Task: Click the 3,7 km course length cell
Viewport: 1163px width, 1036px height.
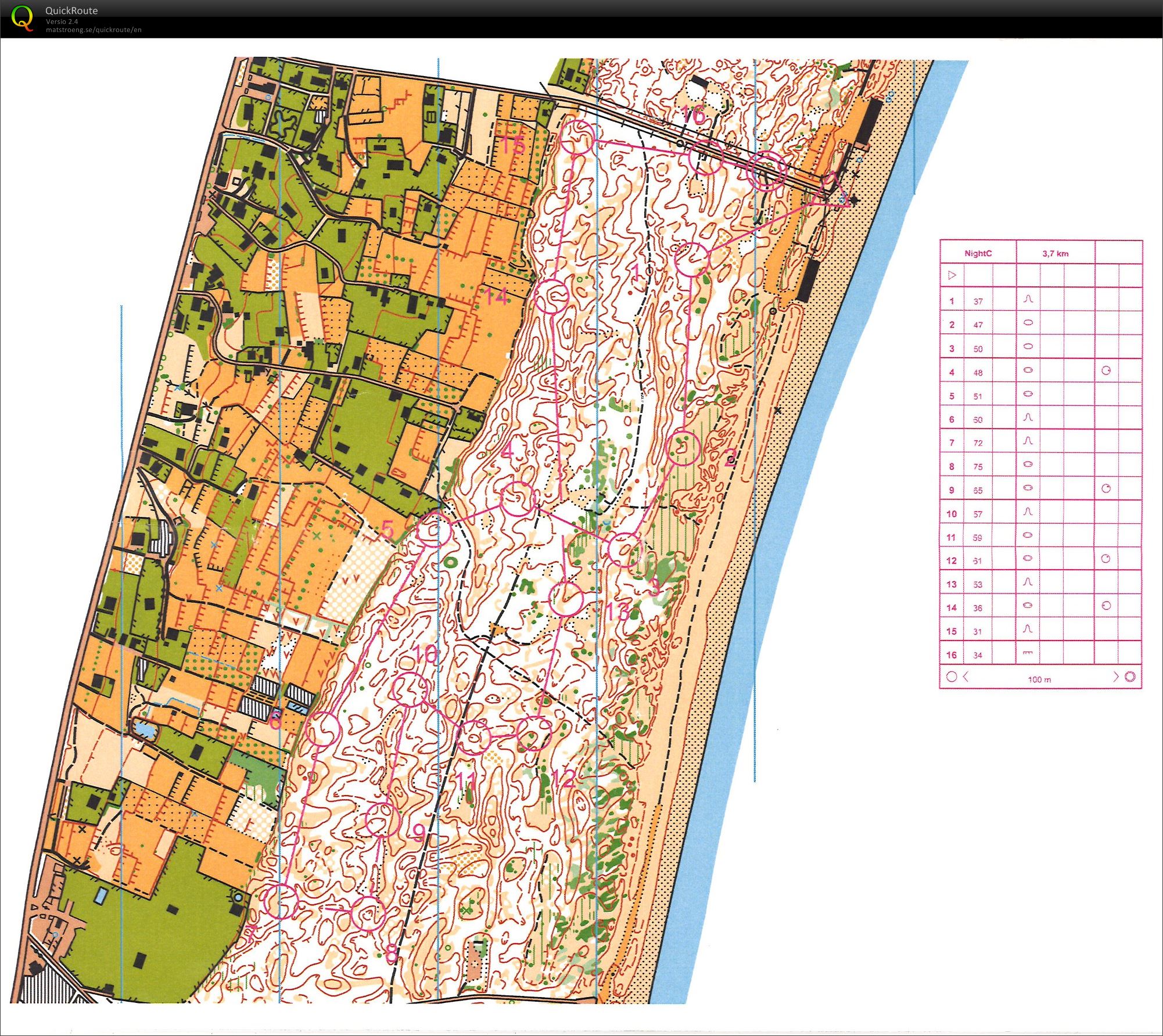Action: tap(1056, 253)
